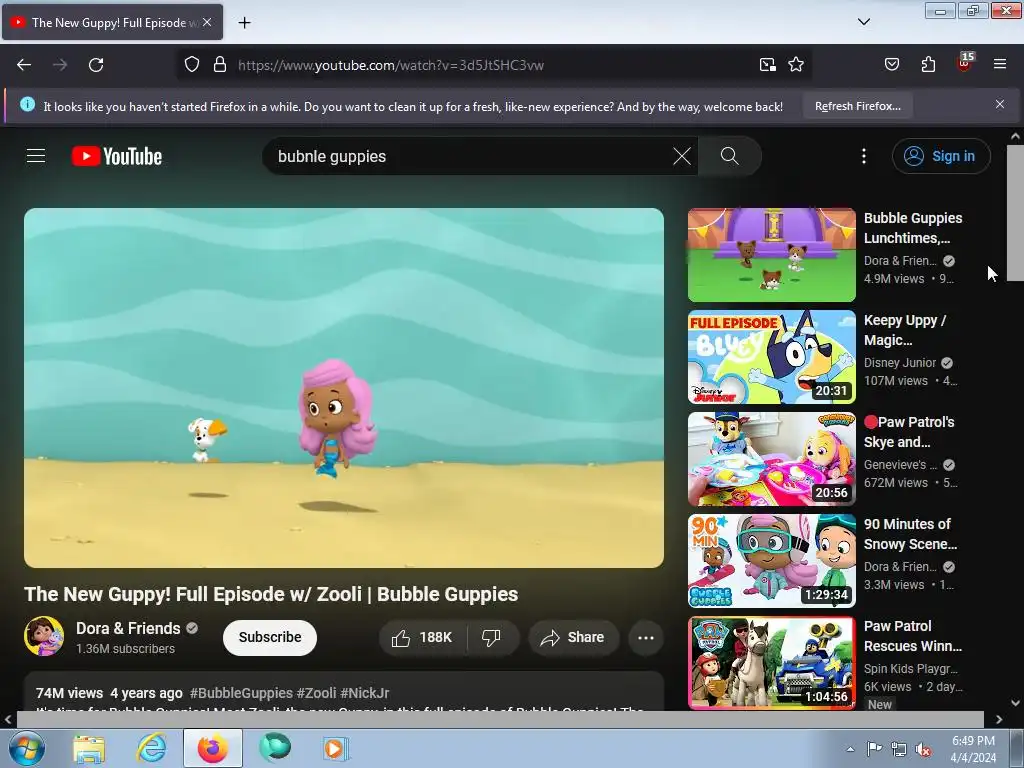Screen dimensions: 1024x768
Task: Dismiss the Firefox refresh notification
Action: click(x=999, y=104)
